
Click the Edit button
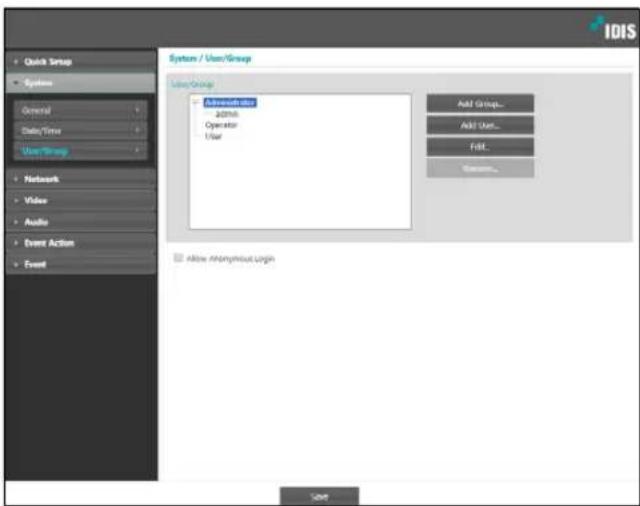(x=480, y=147)
